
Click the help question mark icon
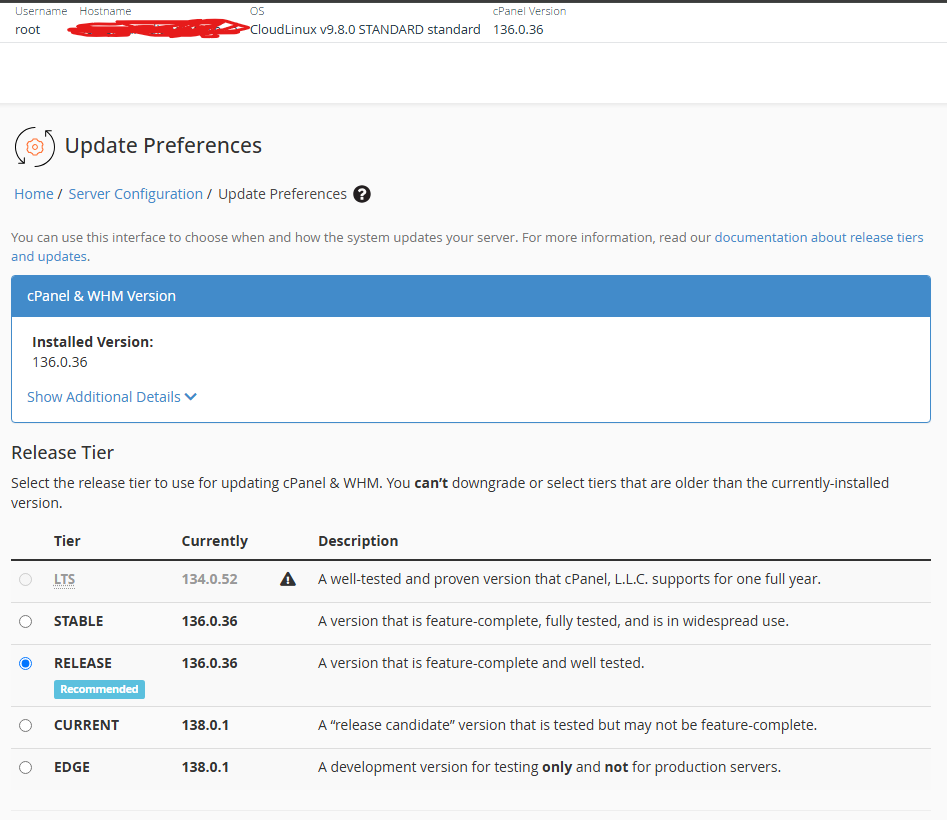coord(362,194)
